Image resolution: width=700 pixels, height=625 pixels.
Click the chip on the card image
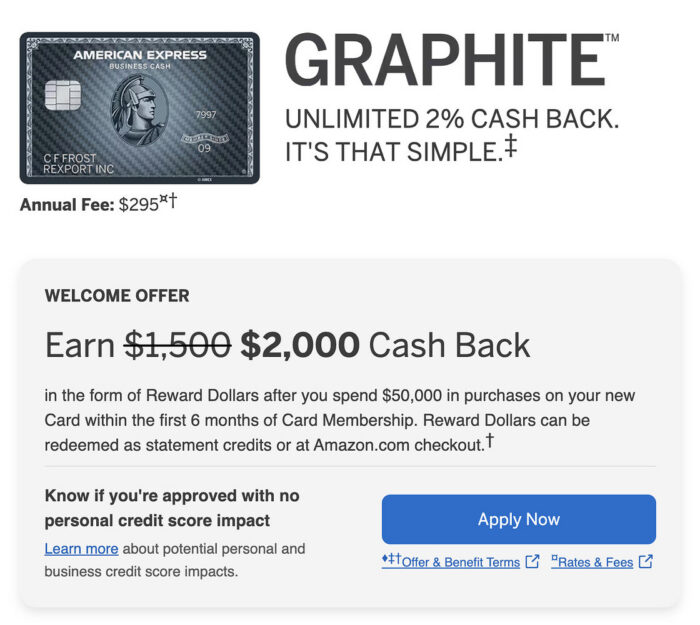tap(63, 97)
